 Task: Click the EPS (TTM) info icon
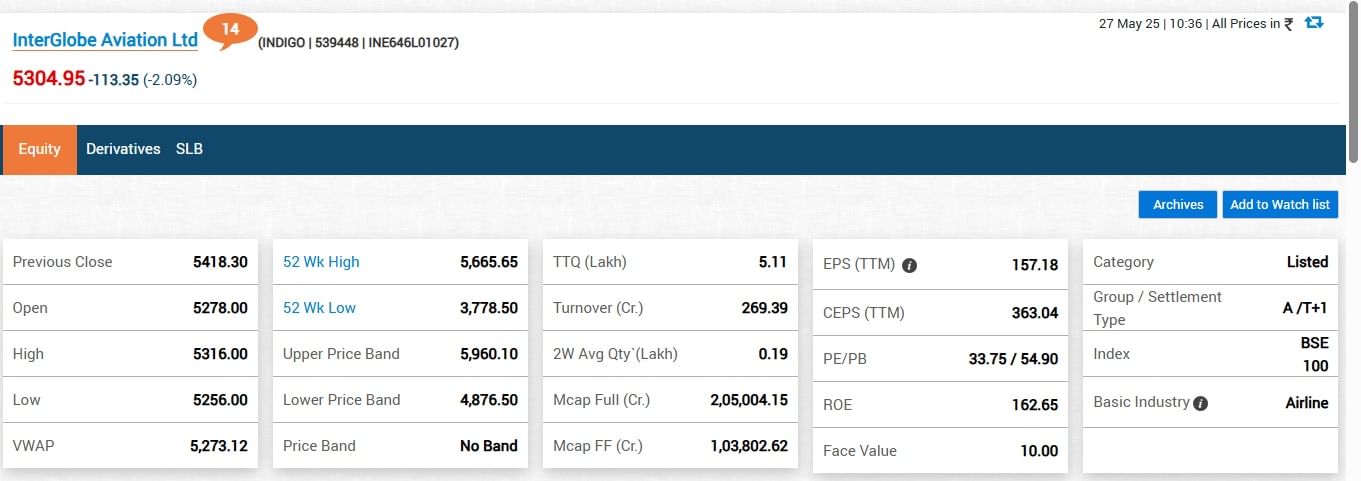click(910, 265)
